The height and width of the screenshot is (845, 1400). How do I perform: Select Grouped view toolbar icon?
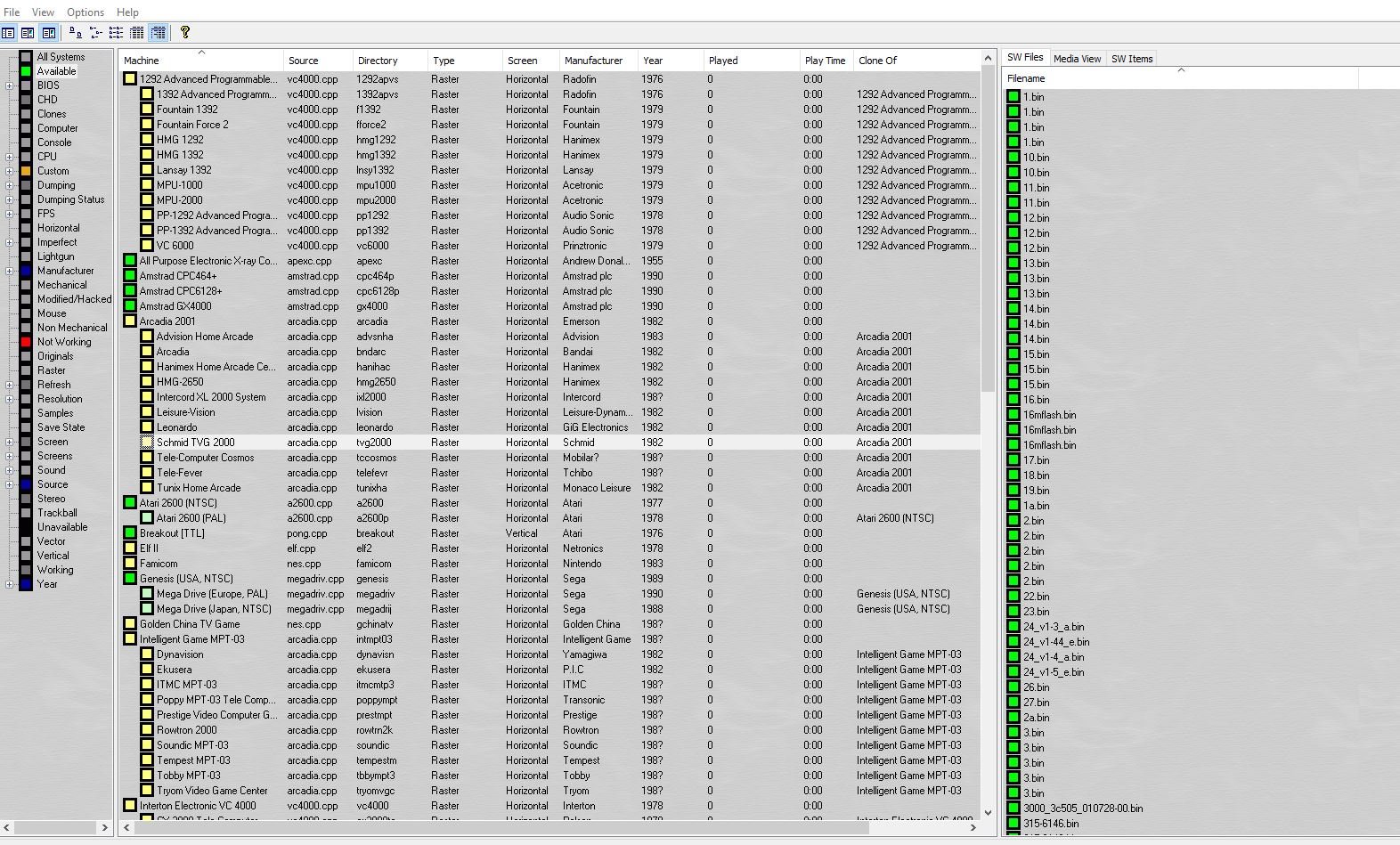point(158,33)
